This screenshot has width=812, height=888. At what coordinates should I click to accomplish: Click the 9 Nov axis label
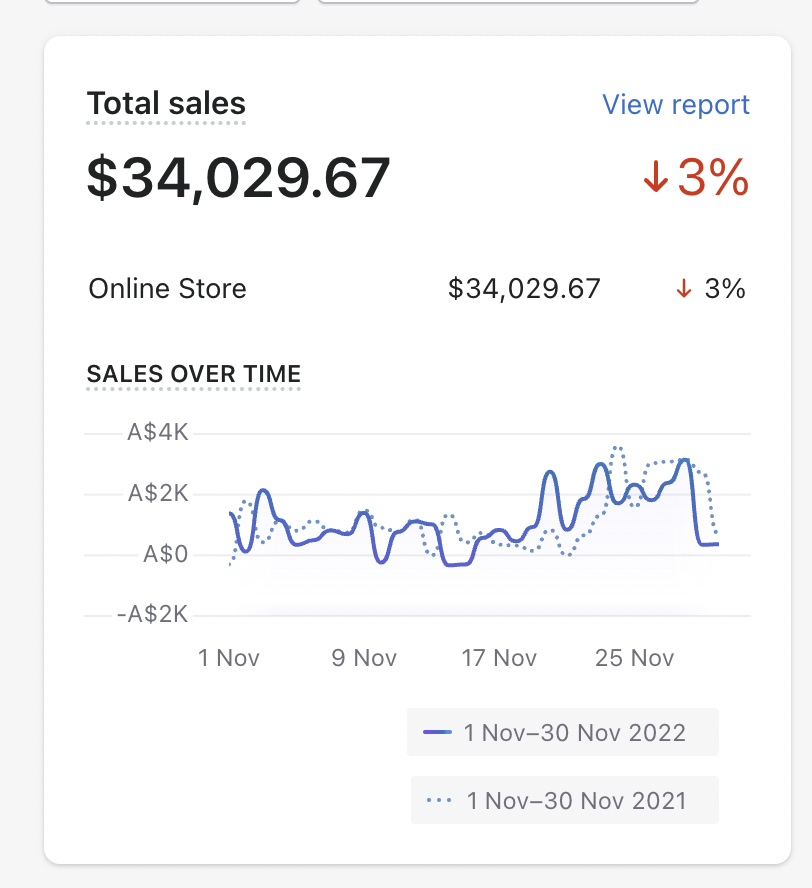coord(364,658)
